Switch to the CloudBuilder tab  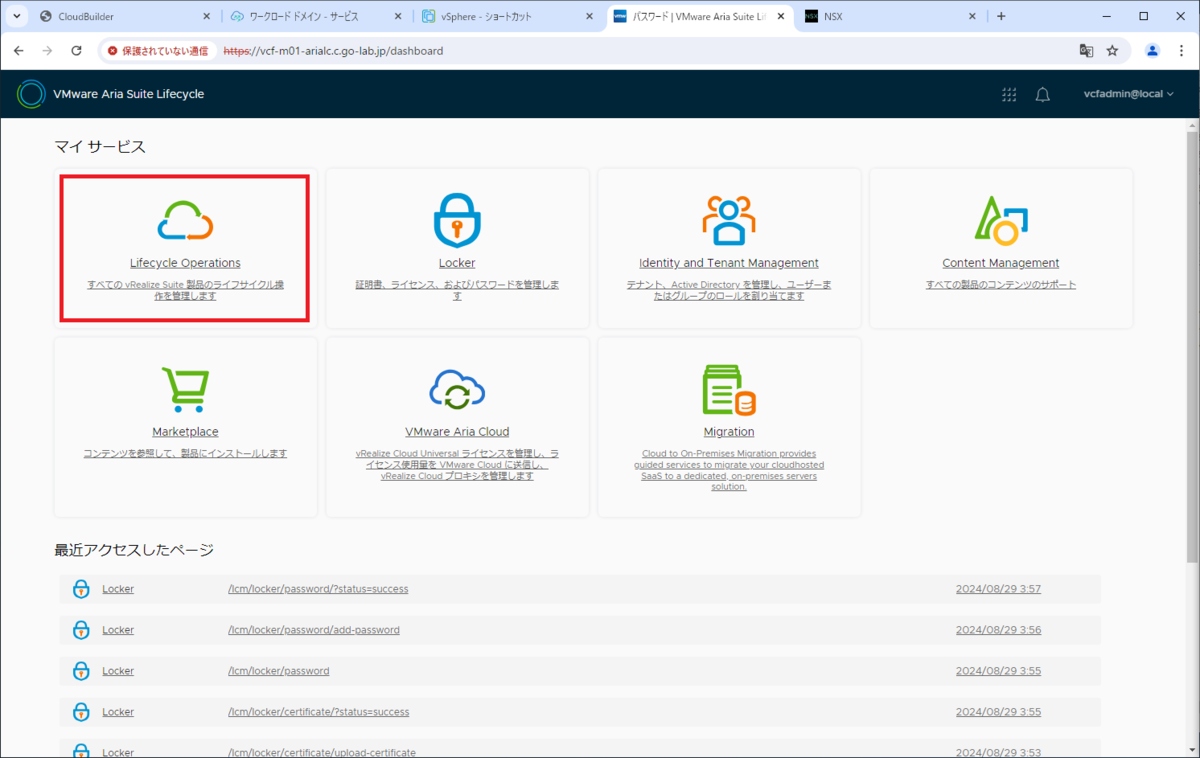pos(125,16)
